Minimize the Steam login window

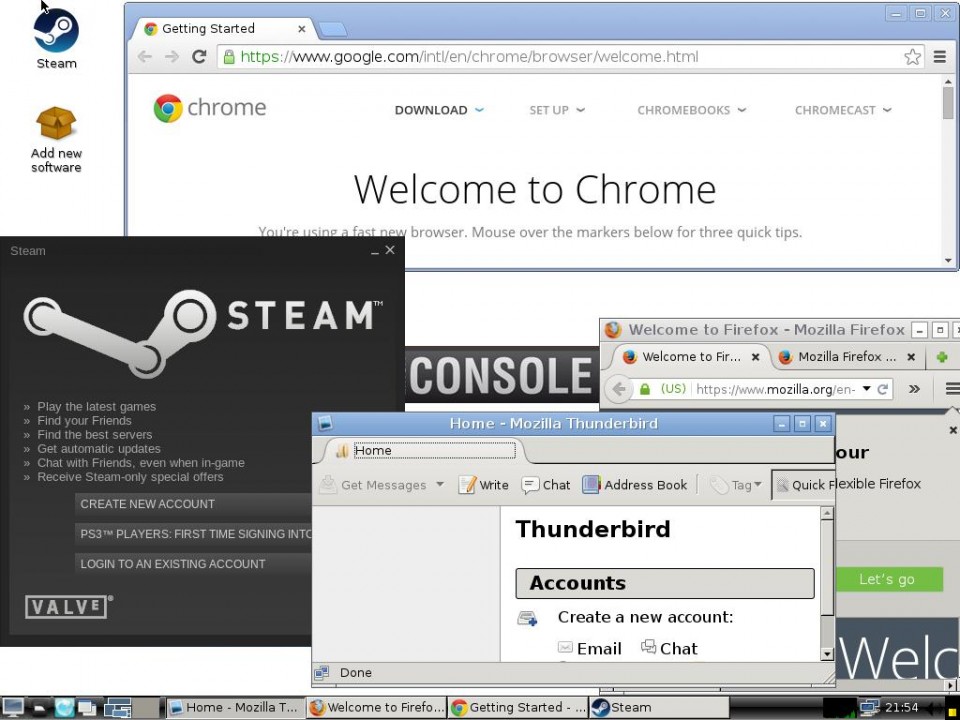(375, 251)
